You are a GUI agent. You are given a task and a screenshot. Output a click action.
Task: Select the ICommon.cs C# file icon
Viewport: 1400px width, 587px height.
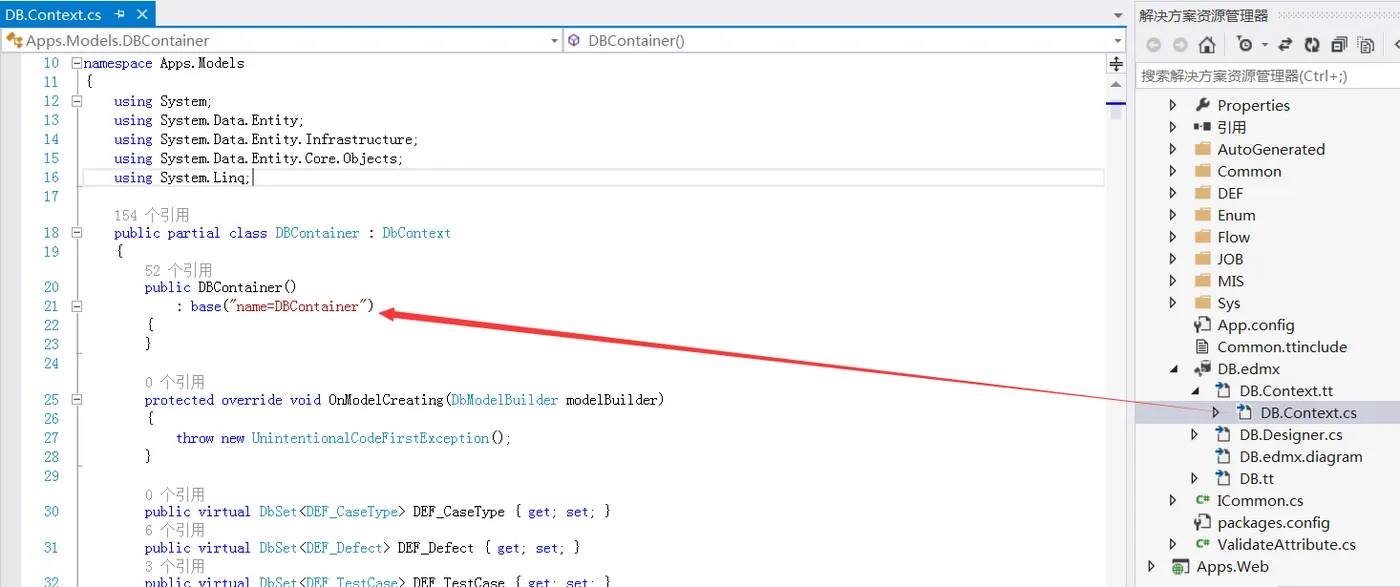(x=1203, y=501)
